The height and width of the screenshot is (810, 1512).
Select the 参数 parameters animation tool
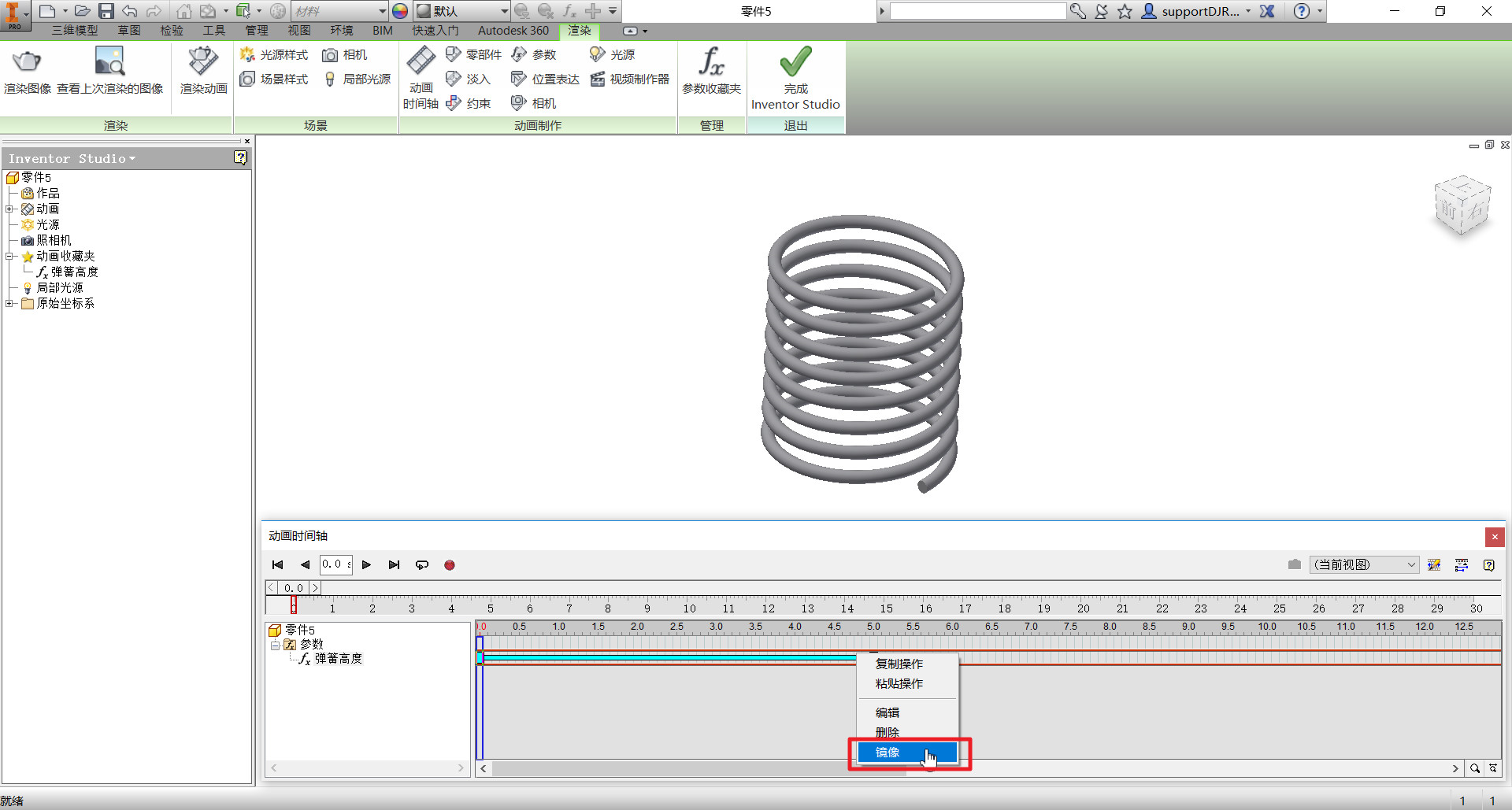(534, 54)
